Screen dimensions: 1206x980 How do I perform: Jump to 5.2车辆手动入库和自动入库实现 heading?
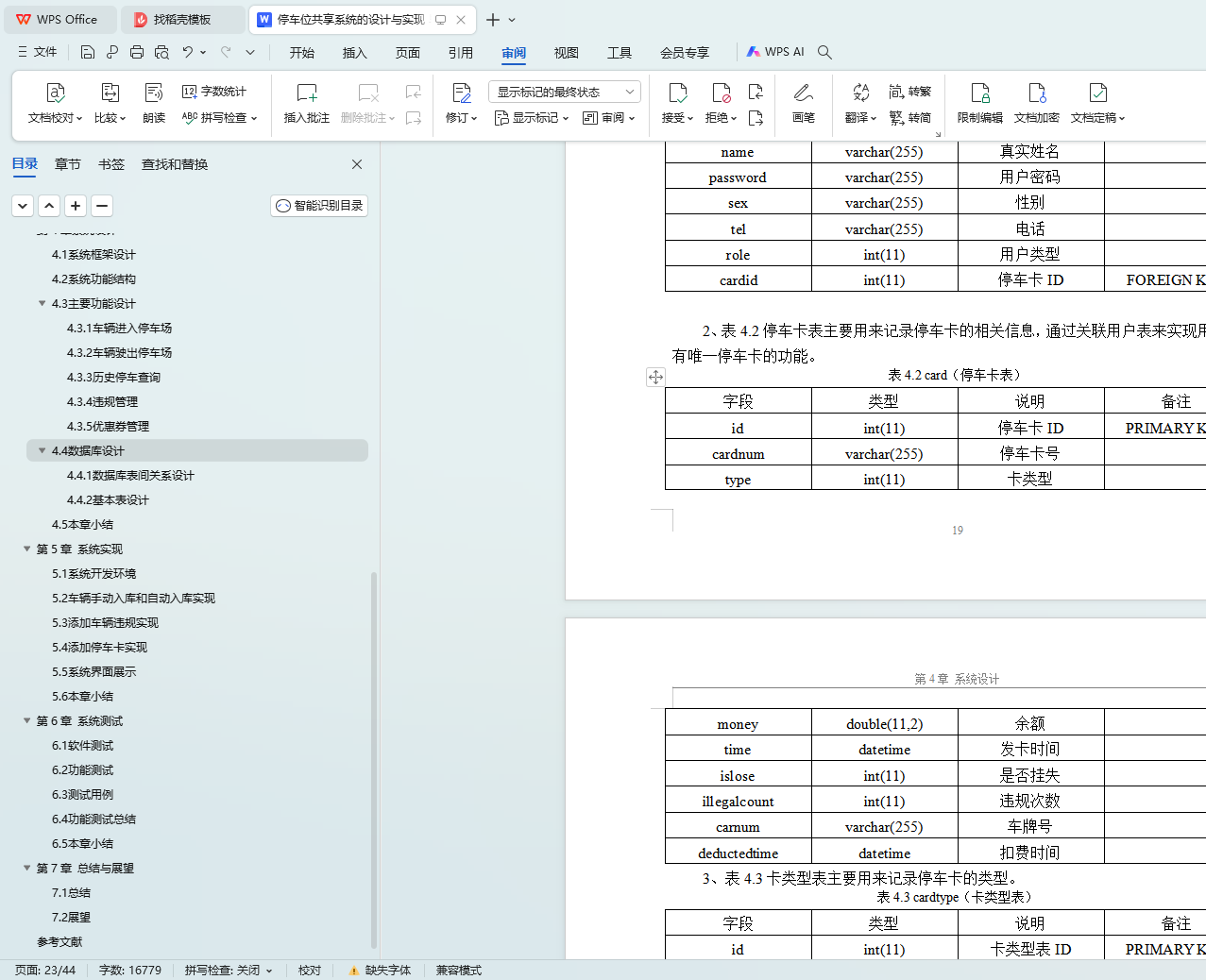tap(133, 598)
